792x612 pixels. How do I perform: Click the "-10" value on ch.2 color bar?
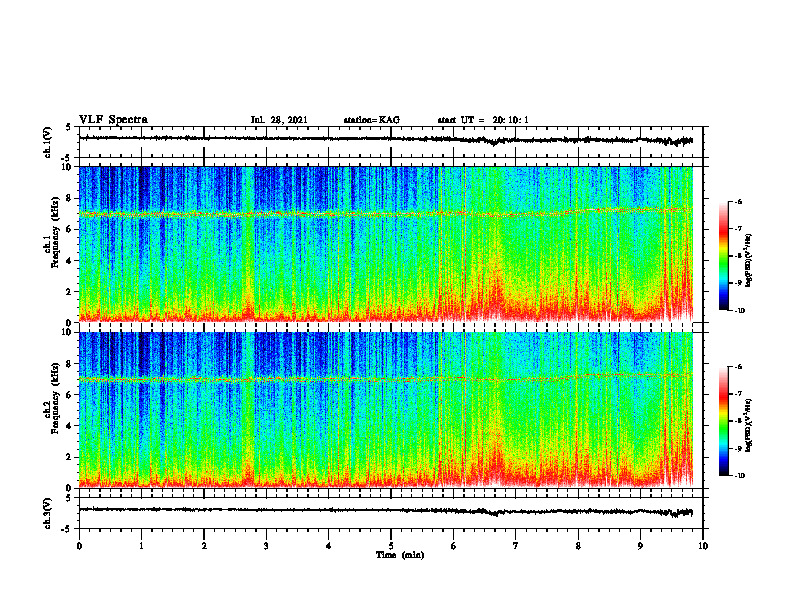click(x=739, y=476)
